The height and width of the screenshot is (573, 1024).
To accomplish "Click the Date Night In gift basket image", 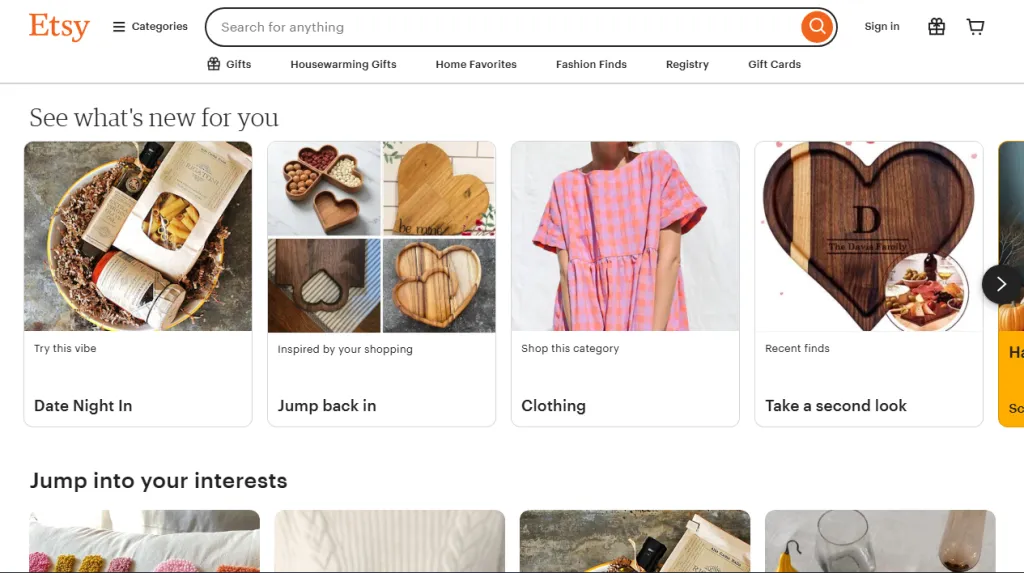I will coord(138,237).
